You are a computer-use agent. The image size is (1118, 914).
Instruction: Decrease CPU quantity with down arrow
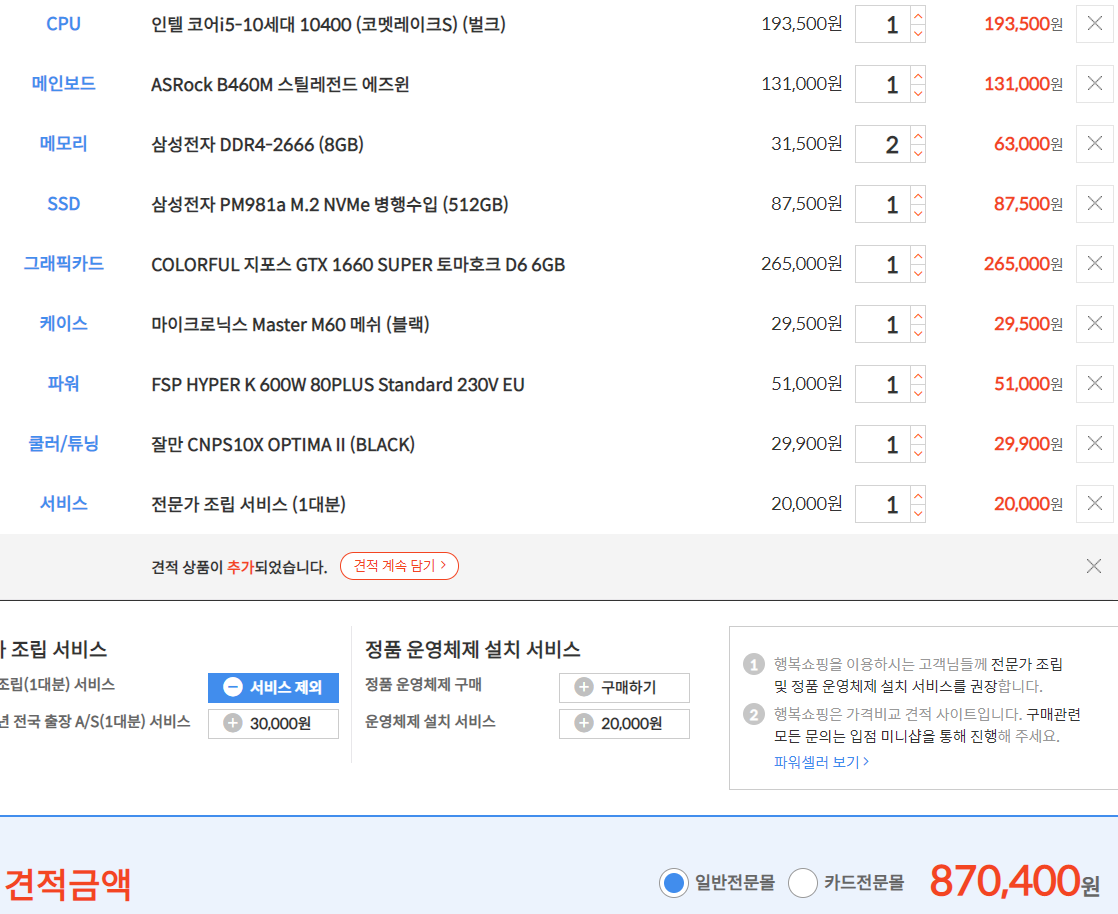[x=918, y=34]
